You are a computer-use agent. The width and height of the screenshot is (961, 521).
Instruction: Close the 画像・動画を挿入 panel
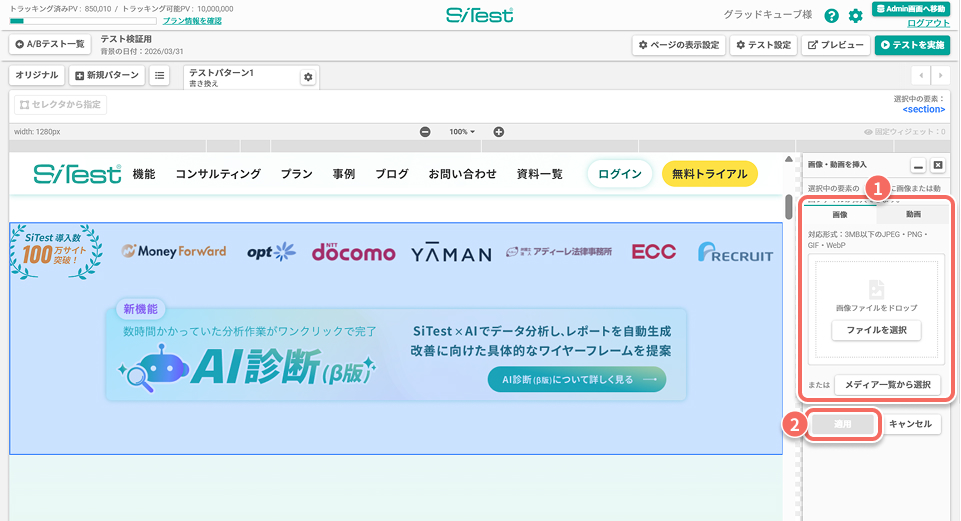pyautogui.click(x=938, y=165)
